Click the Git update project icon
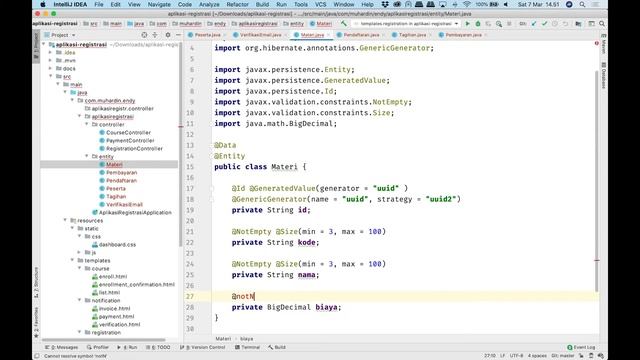 pos(533,24)
